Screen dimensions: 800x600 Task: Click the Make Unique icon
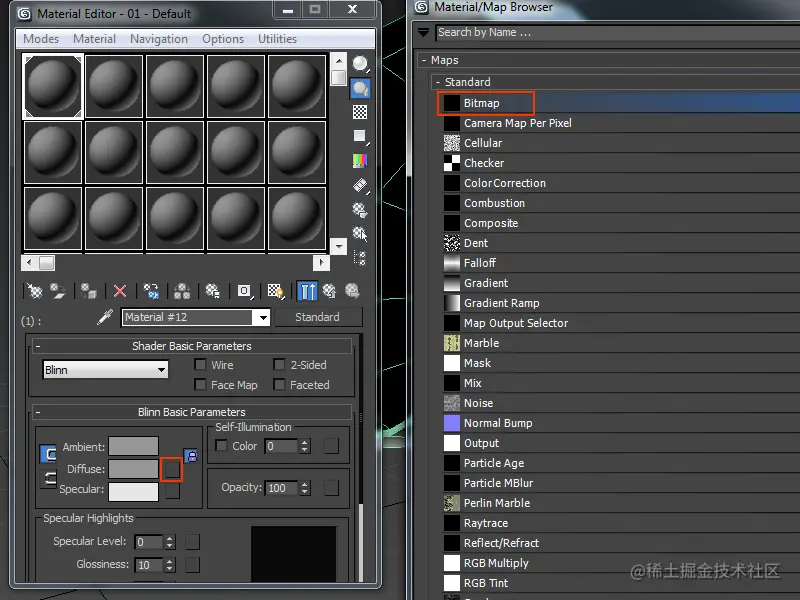pos(182,291)
